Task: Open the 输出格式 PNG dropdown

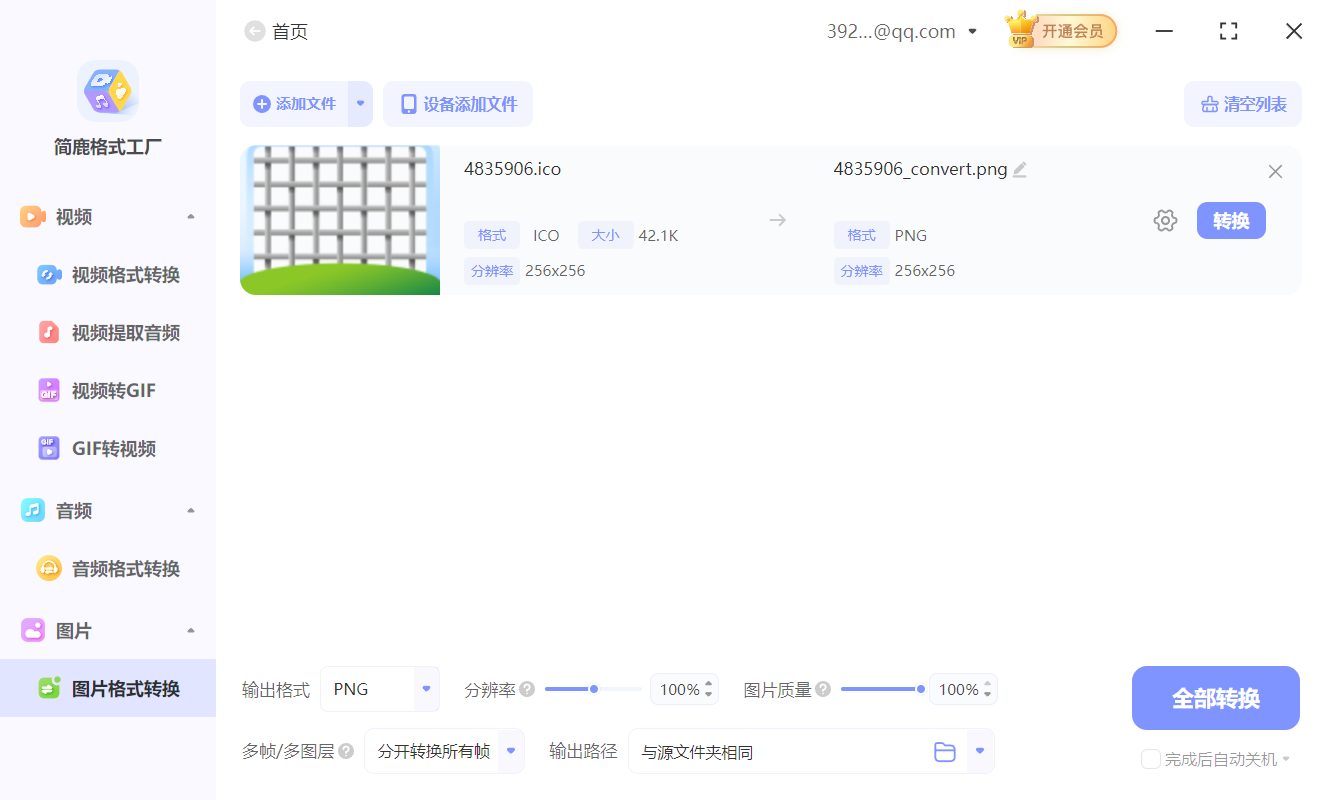Action: click(x=424, y=689)
